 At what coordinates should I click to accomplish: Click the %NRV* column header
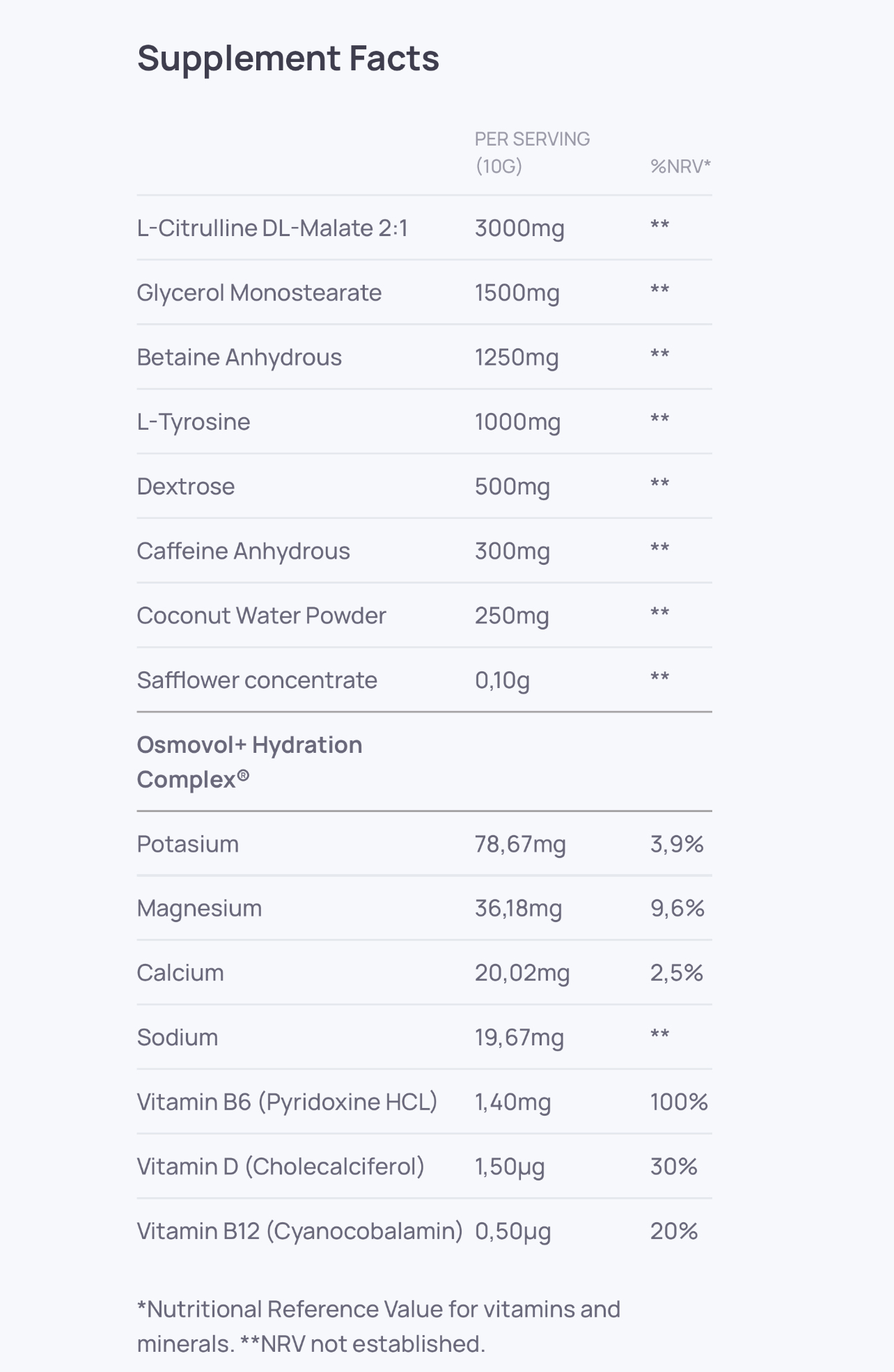click(x=680, y=166)
